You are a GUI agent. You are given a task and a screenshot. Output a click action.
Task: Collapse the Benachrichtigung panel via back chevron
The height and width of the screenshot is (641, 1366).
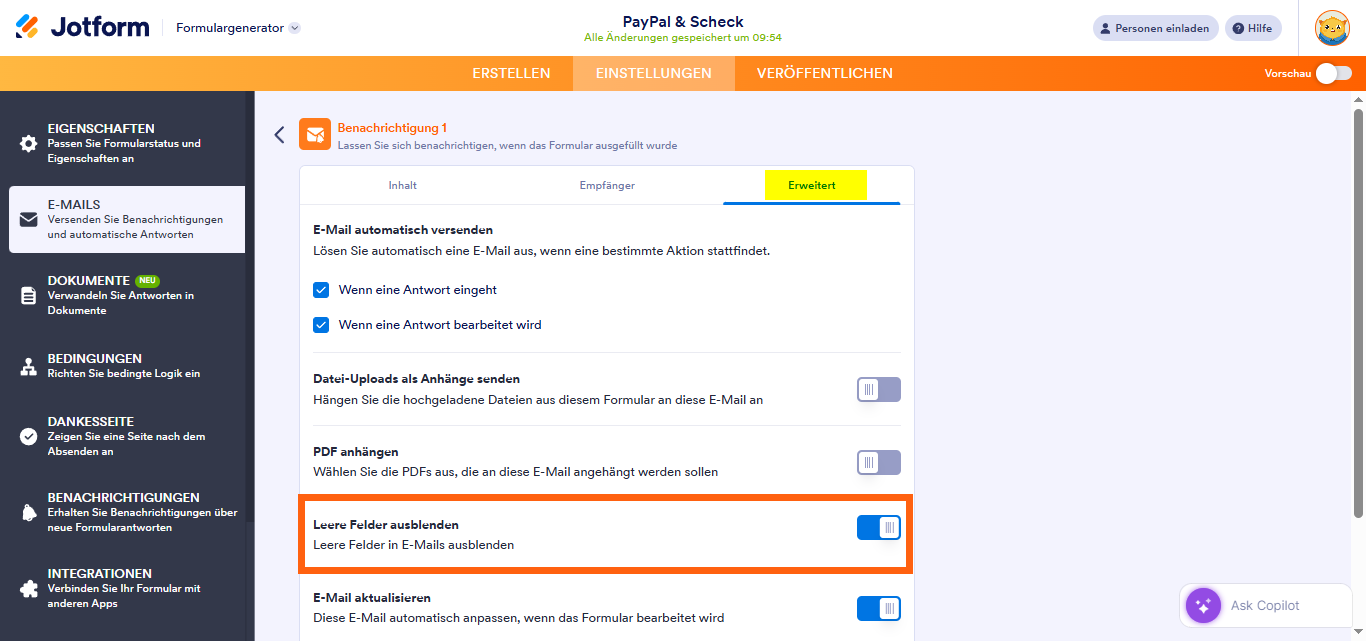point(280,134)
